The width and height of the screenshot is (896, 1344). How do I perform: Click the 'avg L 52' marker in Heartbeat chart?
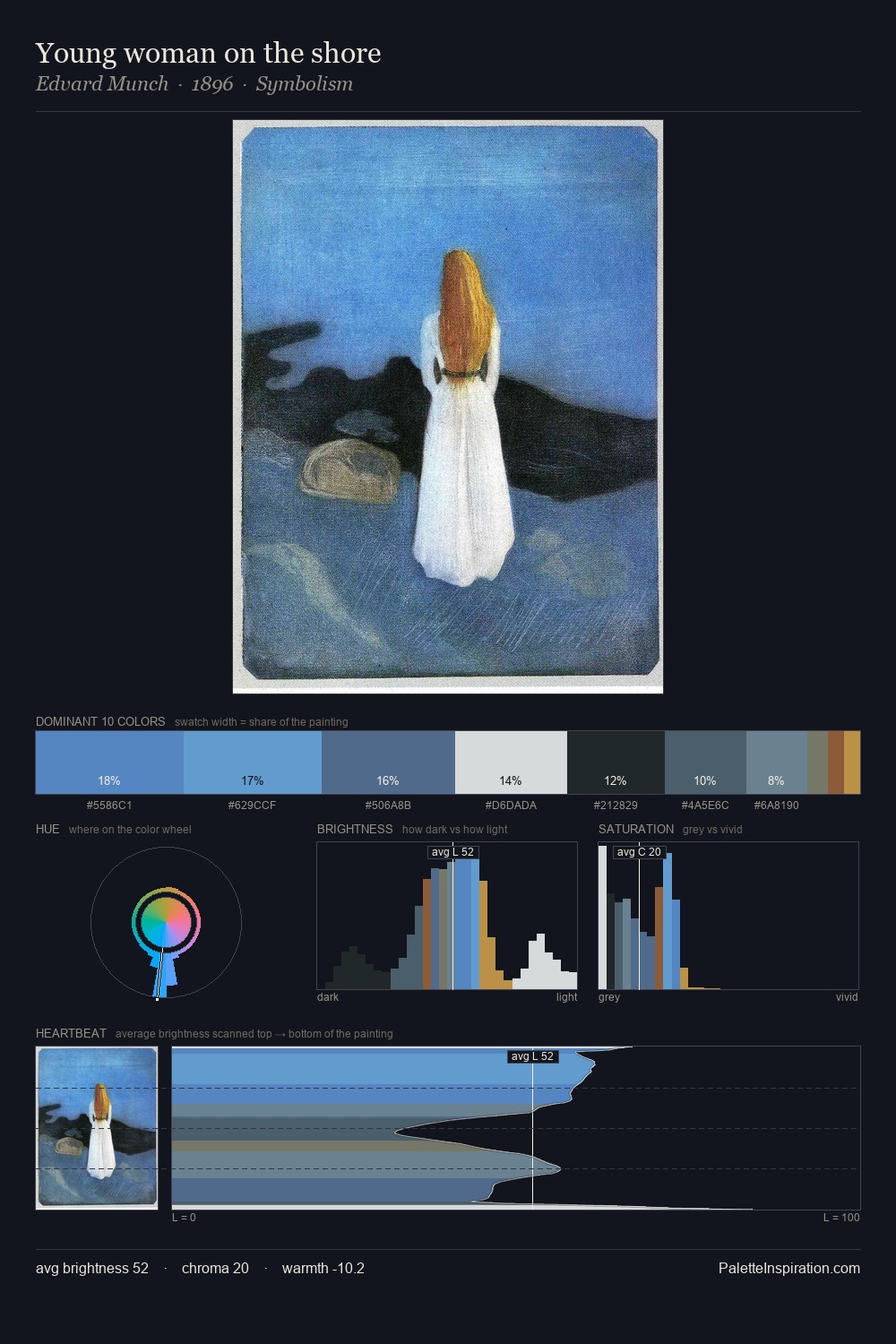click(533, 1056)
